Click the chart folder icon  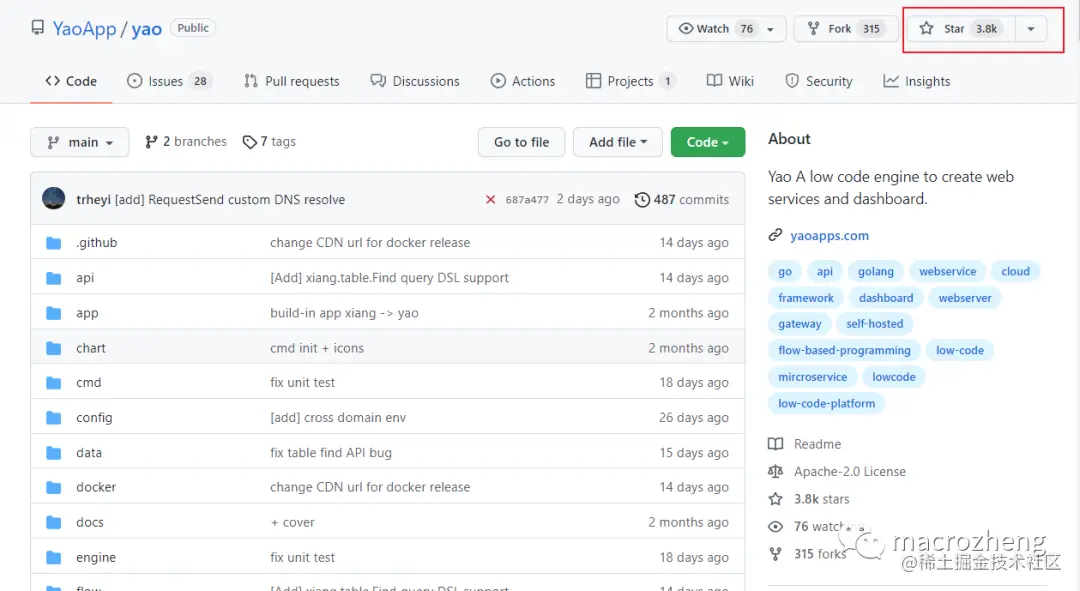[54, 349]
